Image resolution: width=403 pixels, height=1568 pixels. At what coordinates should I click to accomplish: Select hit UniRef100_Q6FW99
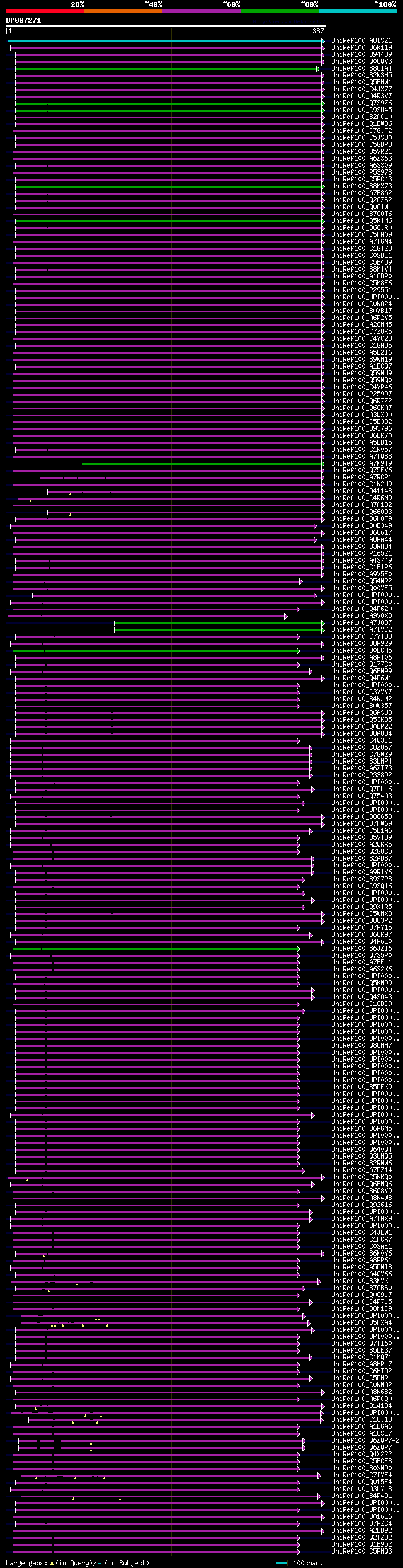coord(361,672)
